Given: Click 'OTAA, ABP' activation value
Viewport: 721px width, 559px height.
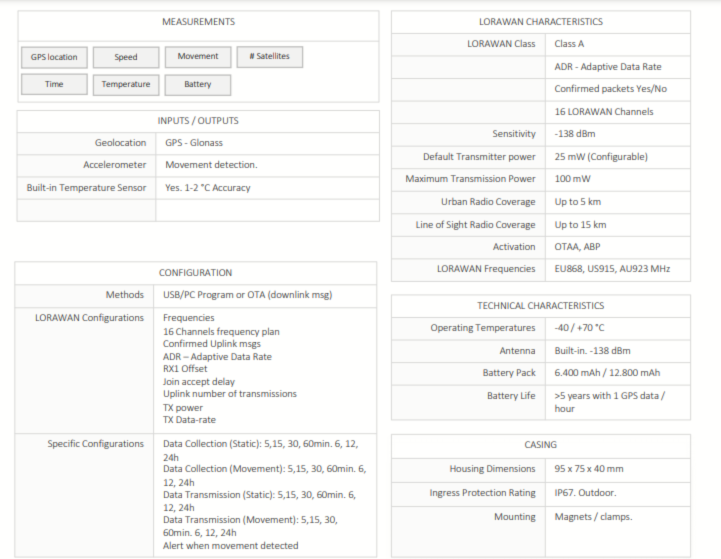Looking at the screenshot, I should coord(578,247).
